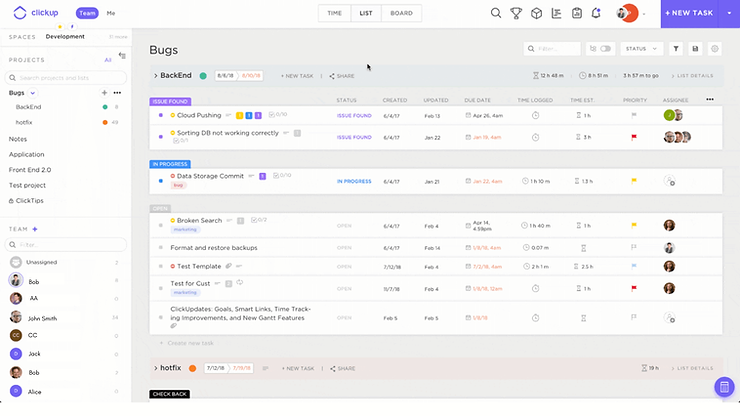740x416 pixels.
Task: Open hotfix list details
Action: point(692,368)
